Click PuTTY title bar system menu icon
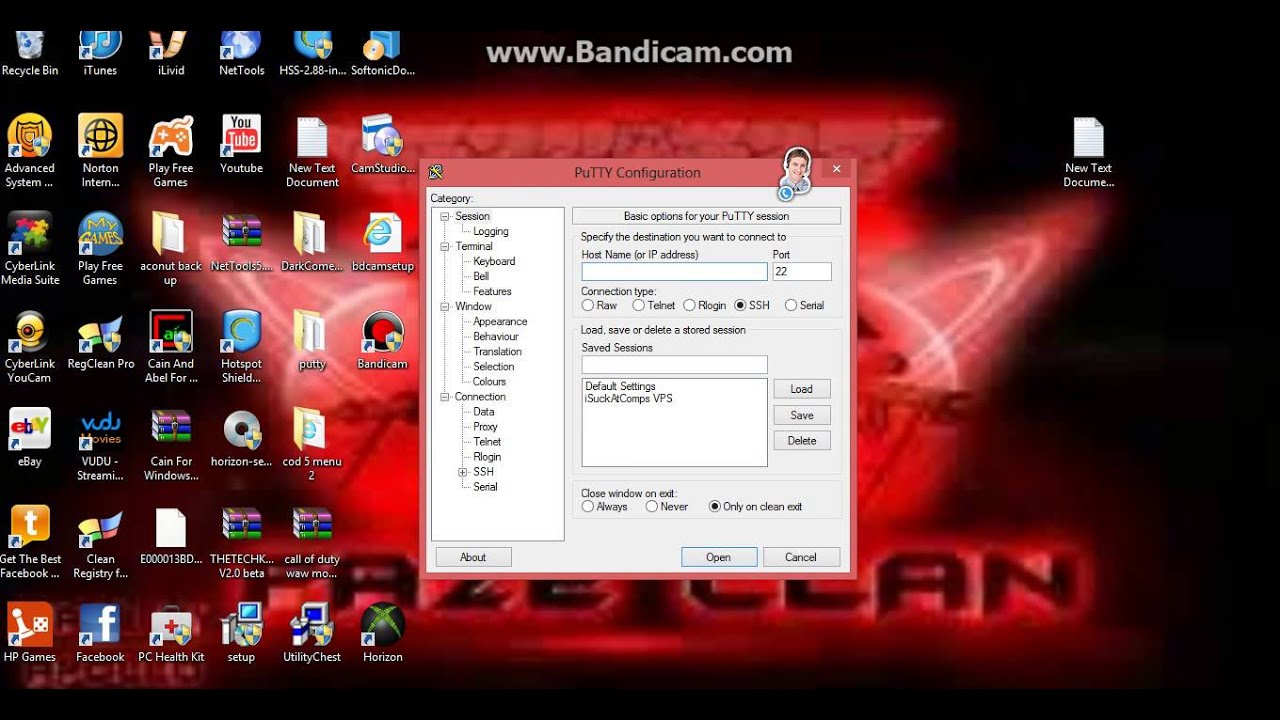This screenshot has height=720, width=1280. 436,172
